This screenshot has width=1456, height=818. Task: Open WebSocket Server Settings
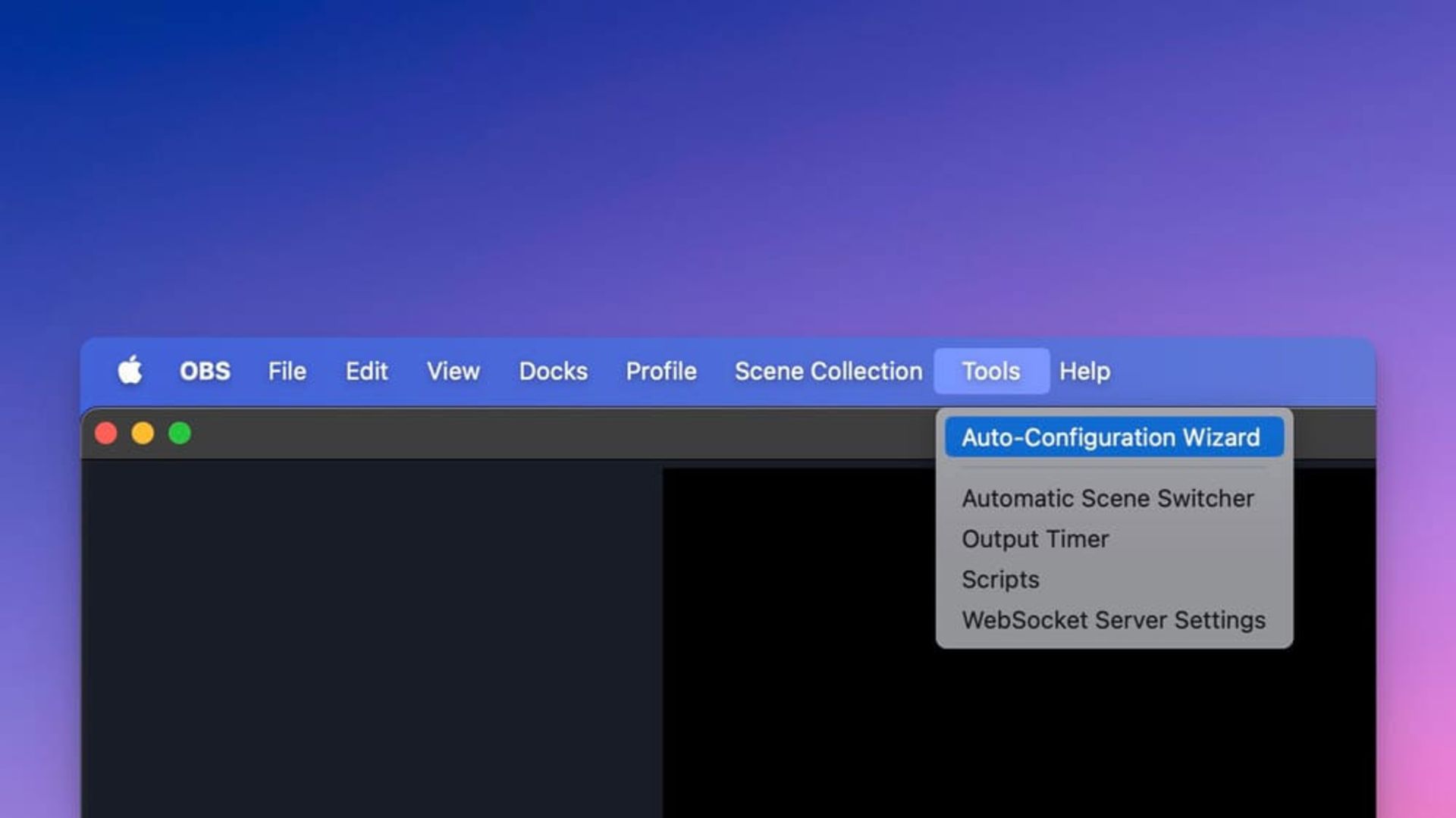point(1114,620)
